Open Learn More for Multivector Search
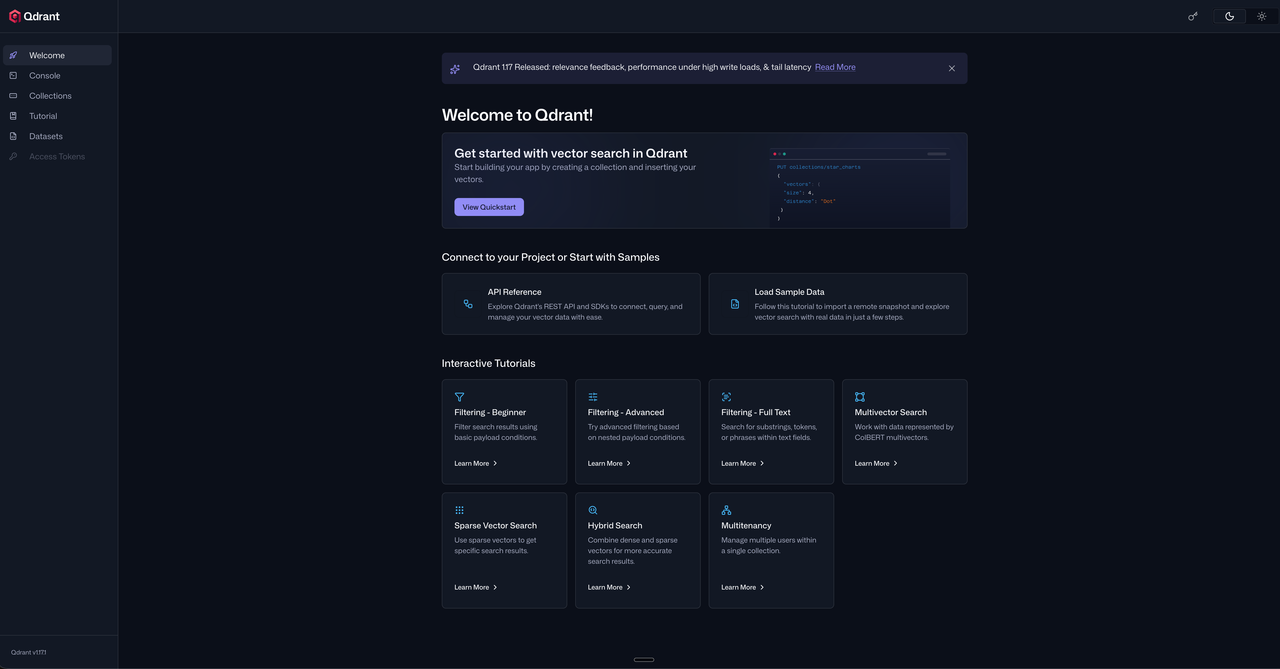The width and height of the screenshot is (1280, 669). tap(877, 463)
